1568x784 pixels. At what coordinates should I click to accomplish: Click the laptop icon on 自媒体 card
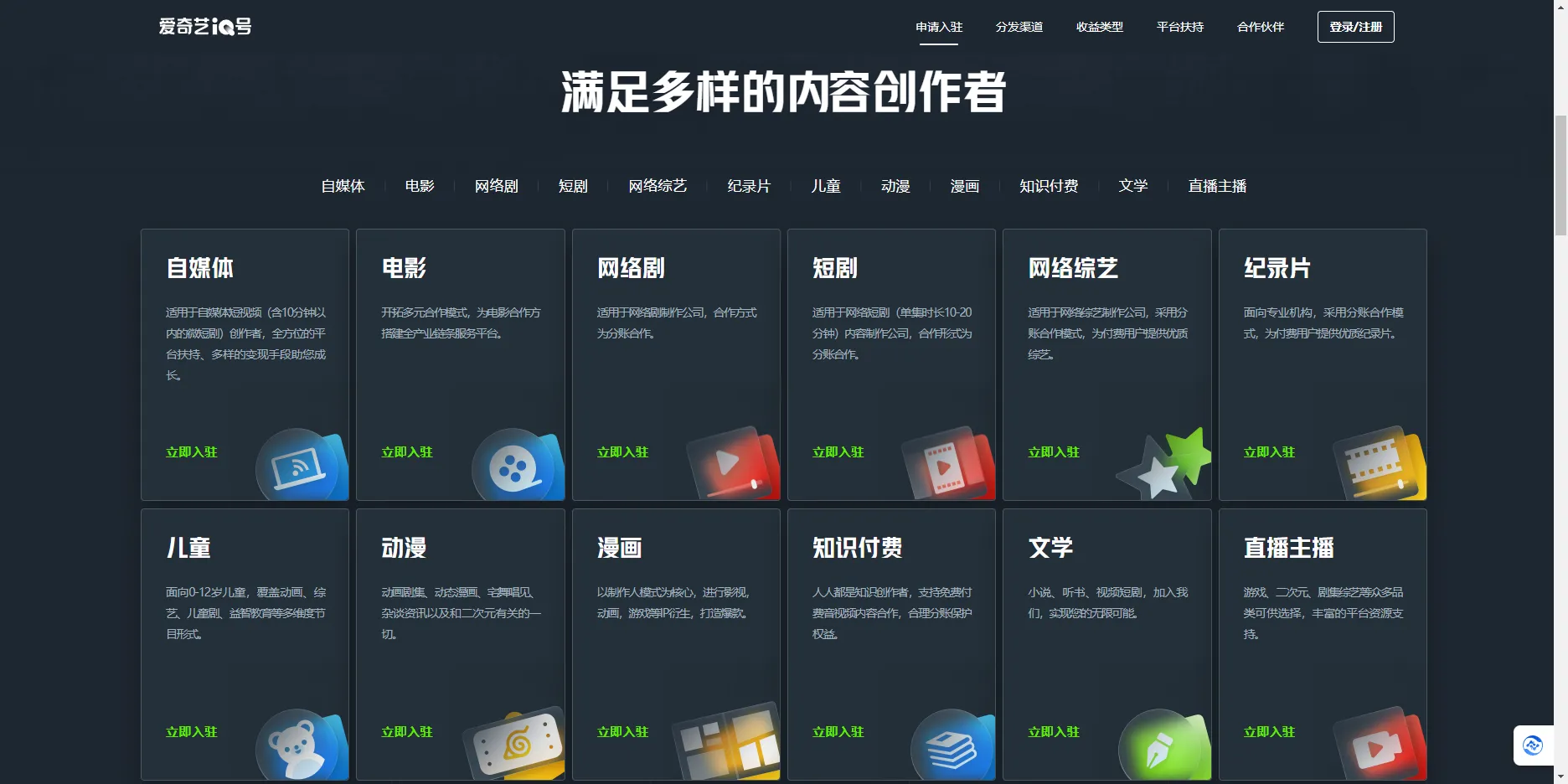(x=302, y=465)
